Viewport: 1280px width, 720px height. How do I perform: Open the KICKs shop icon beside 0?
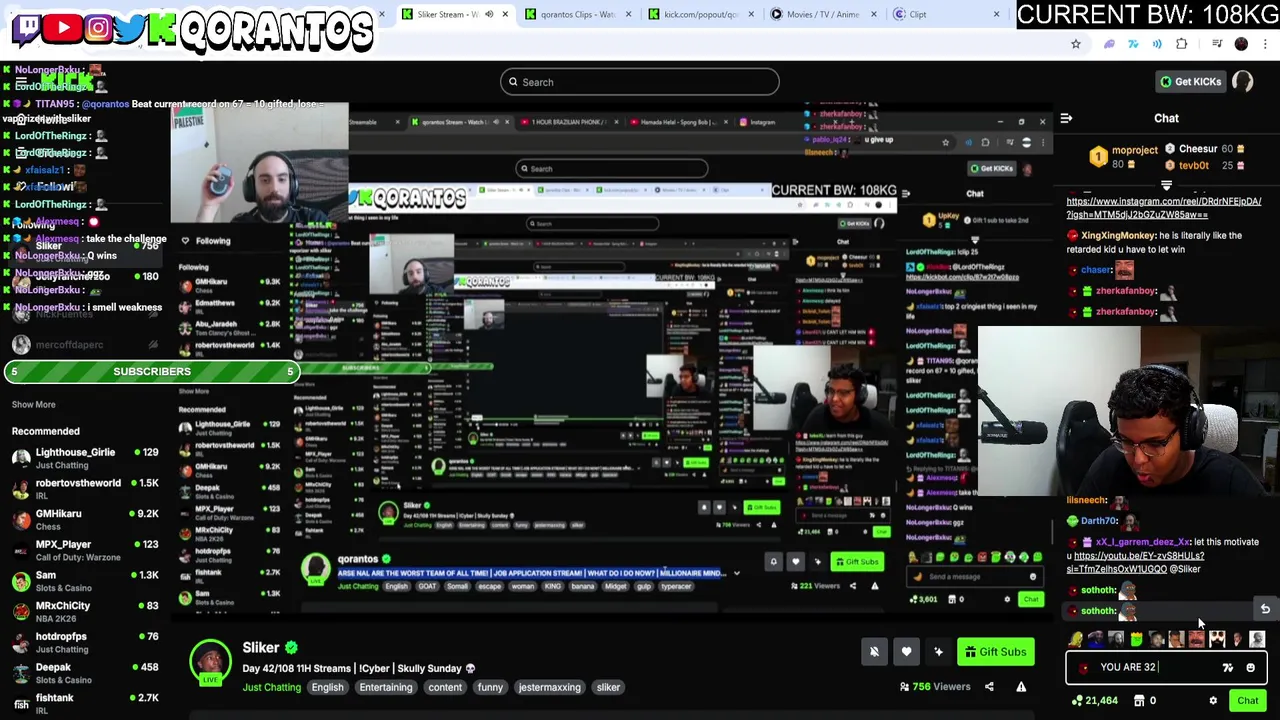pos(1138,701)
